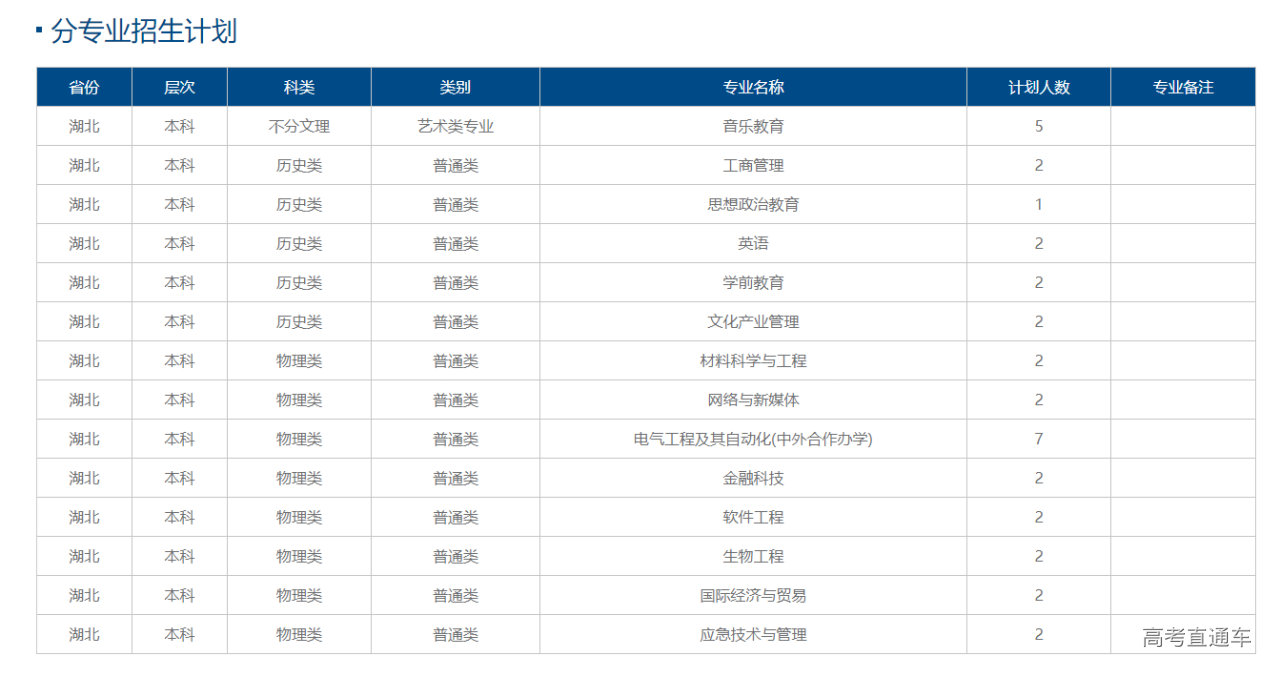The image size is (1280, 677).
Task: Click the 计划人数 column header
Action: tap(1038, 87)
